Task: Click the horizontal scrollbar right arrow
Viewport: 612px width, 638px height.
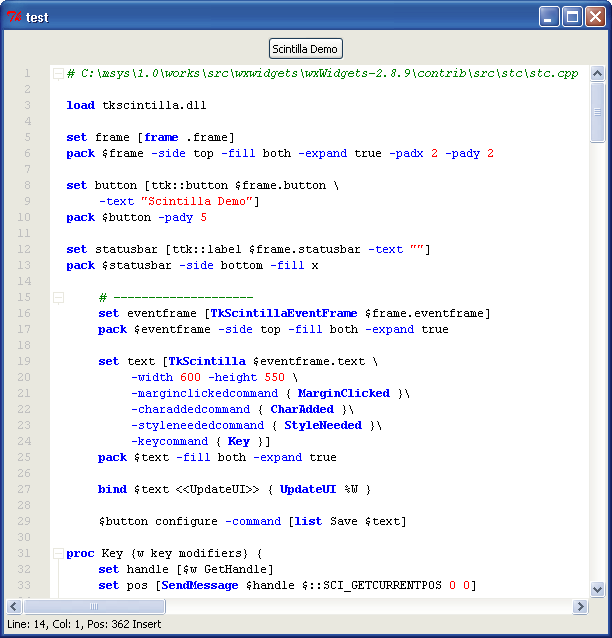Action: 580,607
